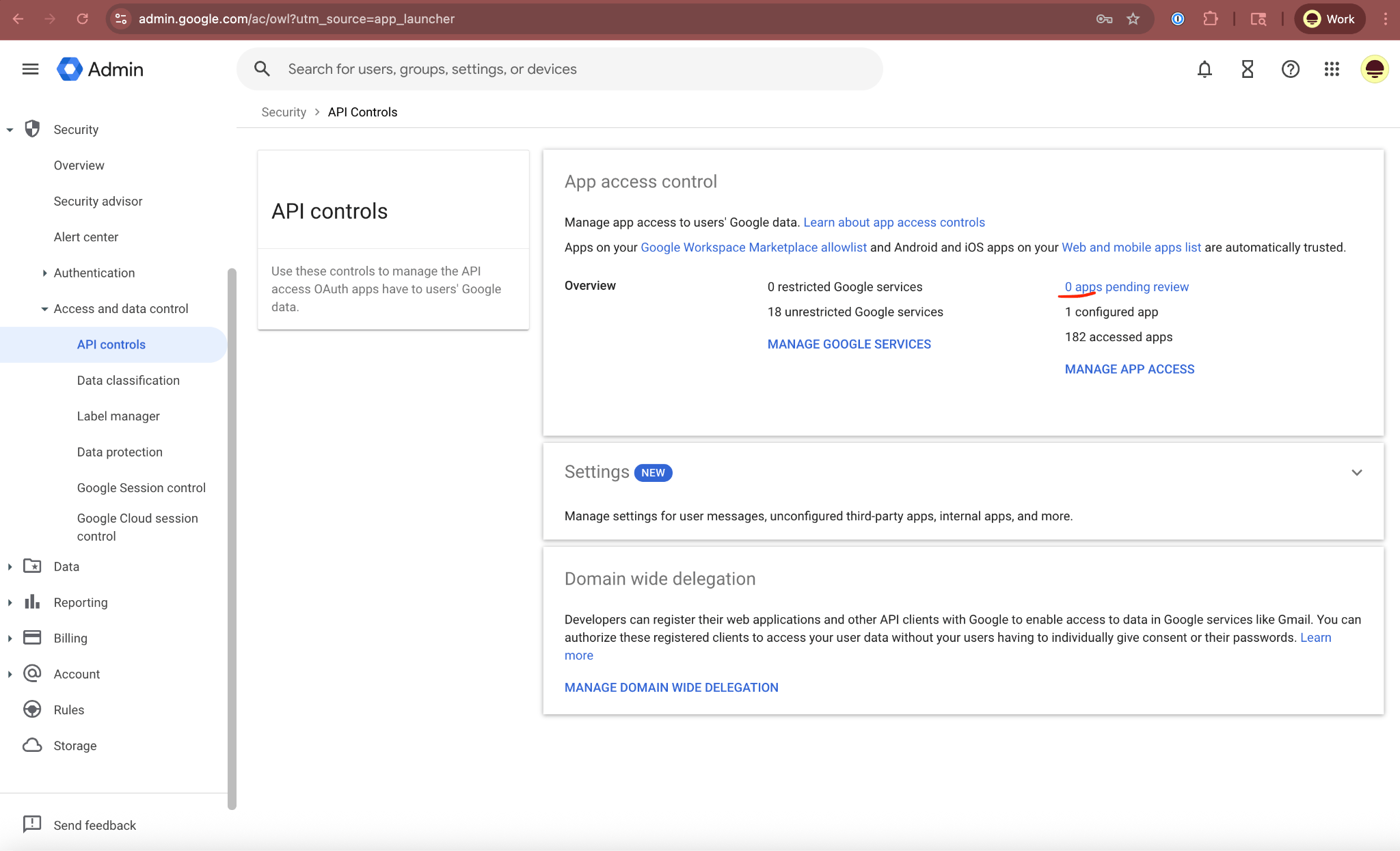Viewport: 1400px width, 851px height.
Task: Click the sidebar scrollbar
Action: (232, 539)
